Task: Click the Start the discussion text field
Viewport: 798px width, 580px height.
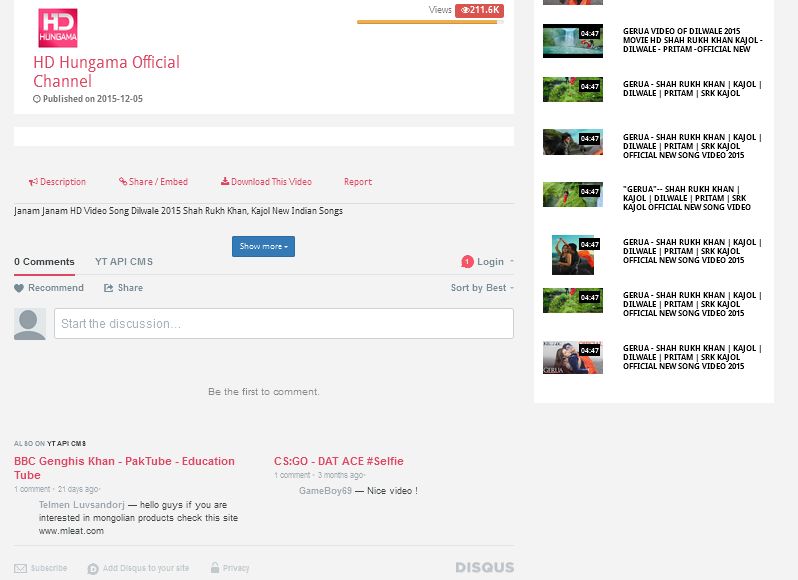Action: pyautogui.click(x=283, y=324)
